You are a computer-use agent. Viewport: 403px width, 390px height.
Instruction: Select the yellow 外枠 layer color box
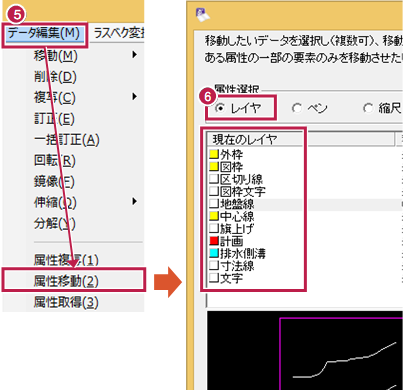(214, 154)
